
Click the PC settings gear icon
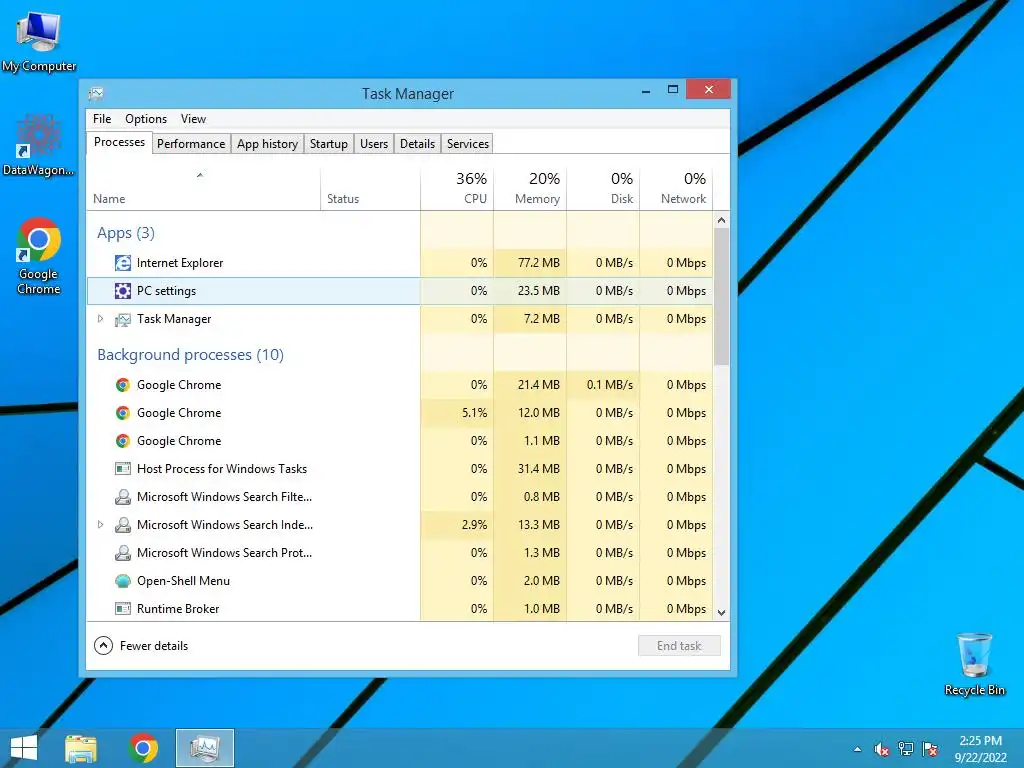(x=123, y=291)
